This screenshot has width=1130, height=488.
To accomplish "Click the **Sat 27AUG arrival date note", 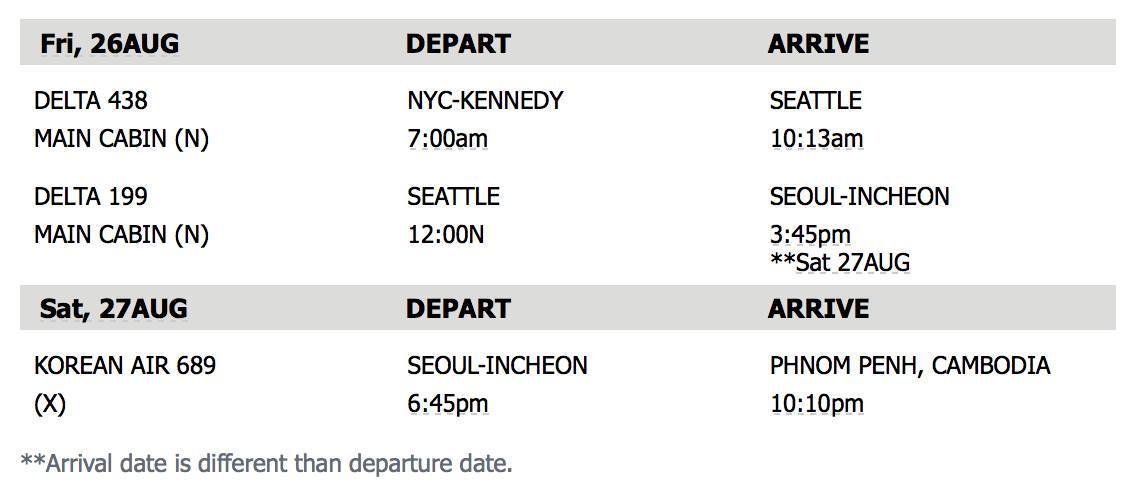I will (x=840, y=262).
